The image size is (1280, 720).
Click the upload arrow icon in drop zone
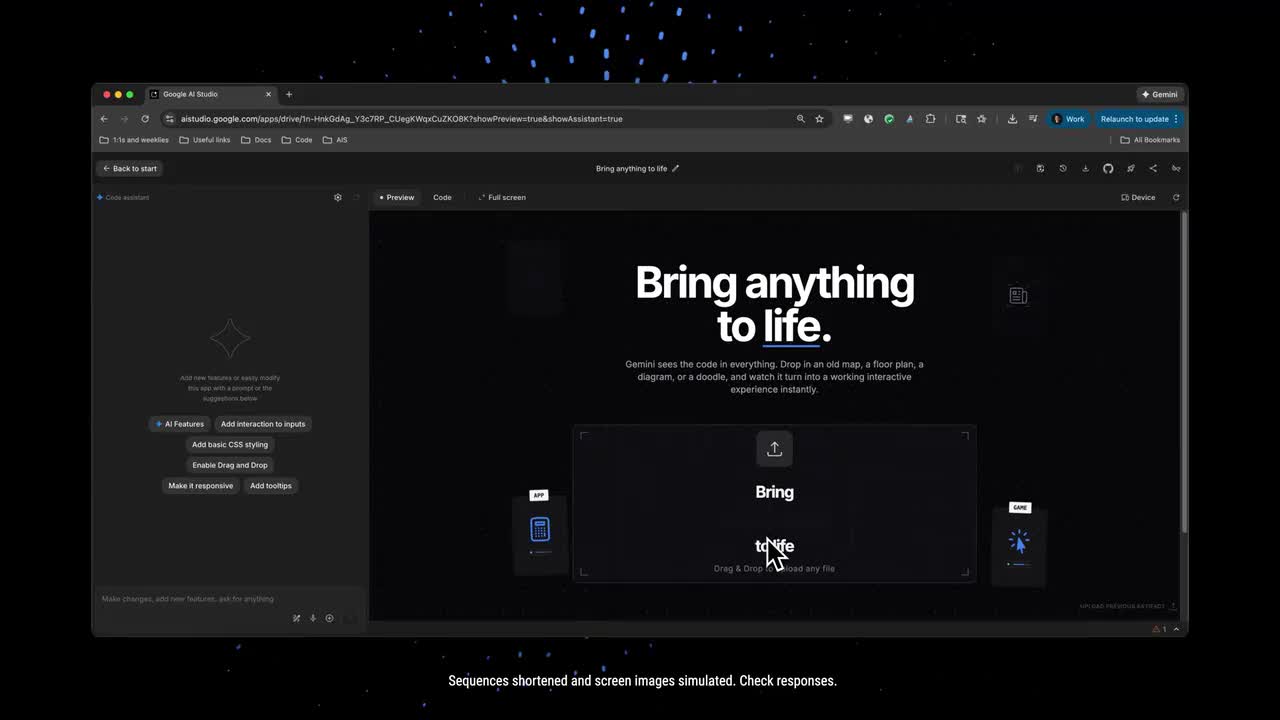[774, 449]
